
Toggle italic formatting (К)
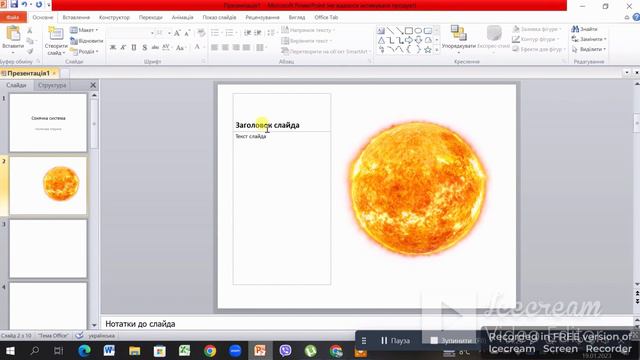(x=123, y=47)
